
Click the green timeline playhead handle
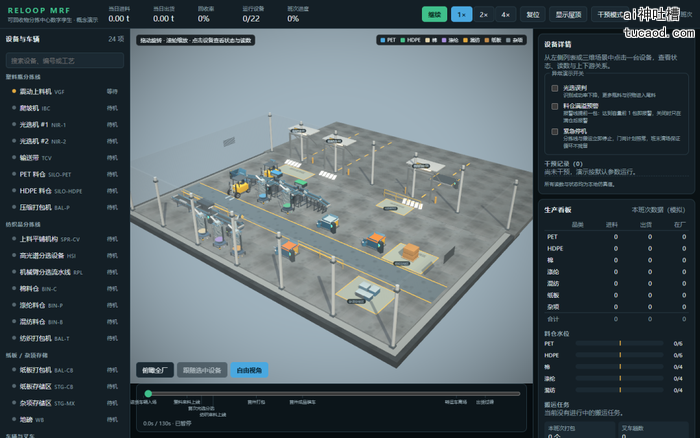(148, 393)
